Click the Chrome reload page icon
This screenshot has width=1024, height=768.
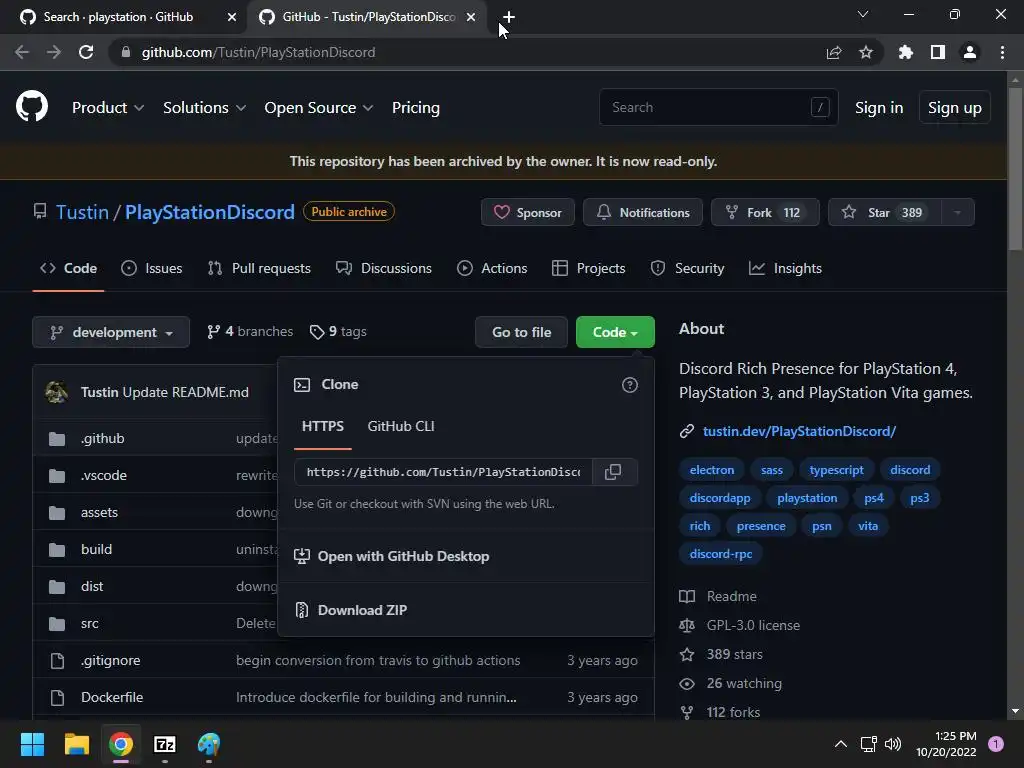tap(86, 52)
